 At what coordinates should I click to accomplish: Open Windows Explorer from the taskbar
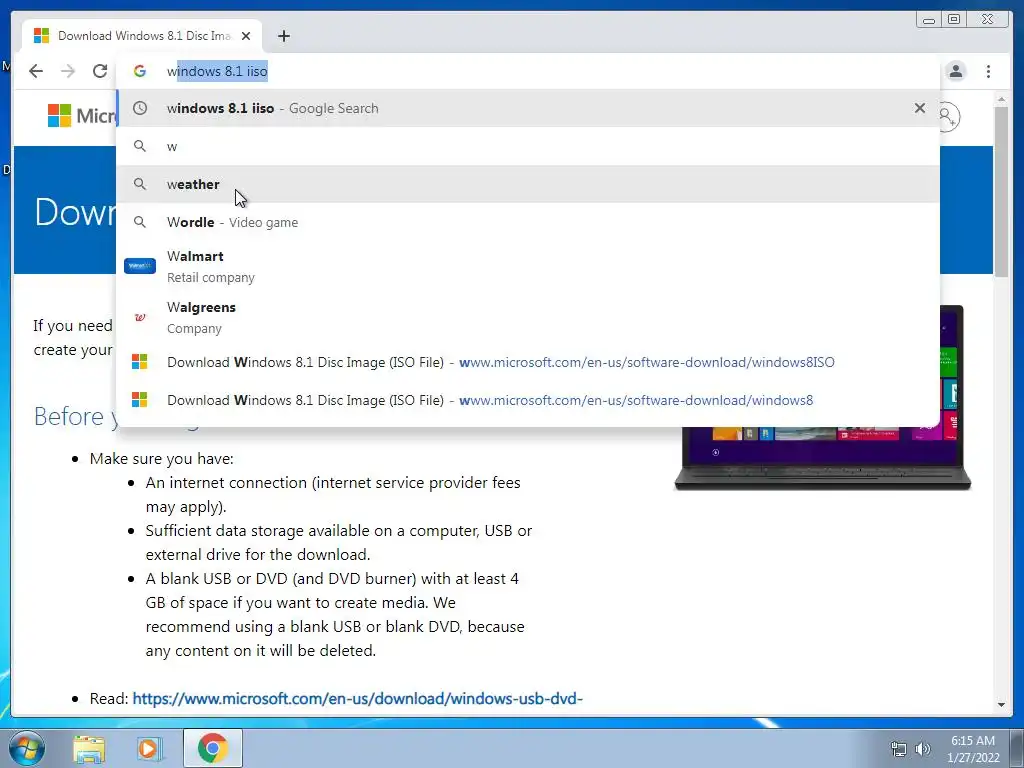89,749
